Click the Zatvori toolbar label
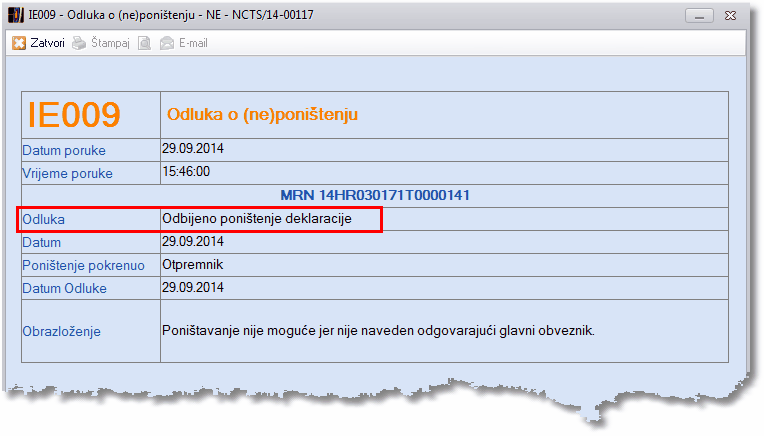The height and width of the screenshot is (436, 764). tap(47, 43)
